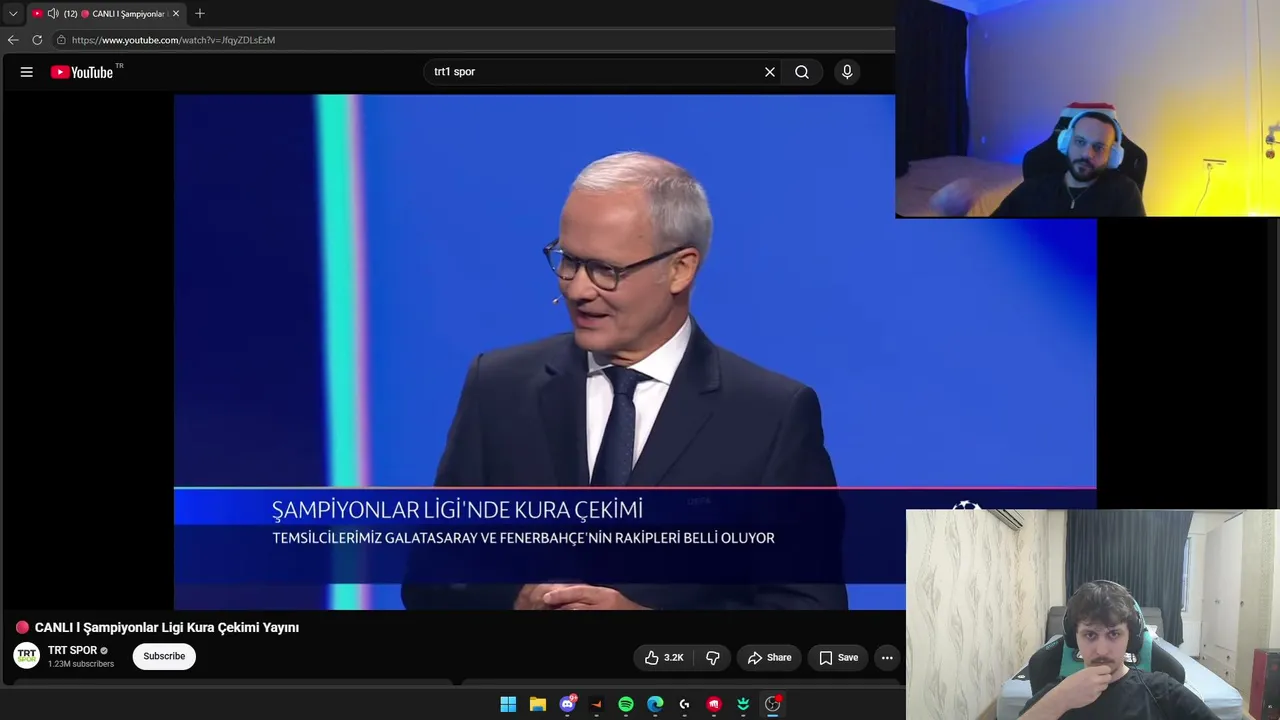Image resolution: width=1280 pixels, height=720 pixels.
Task: Subscribe to the TRT SPOR channel
Action: [x=164, y=656]
